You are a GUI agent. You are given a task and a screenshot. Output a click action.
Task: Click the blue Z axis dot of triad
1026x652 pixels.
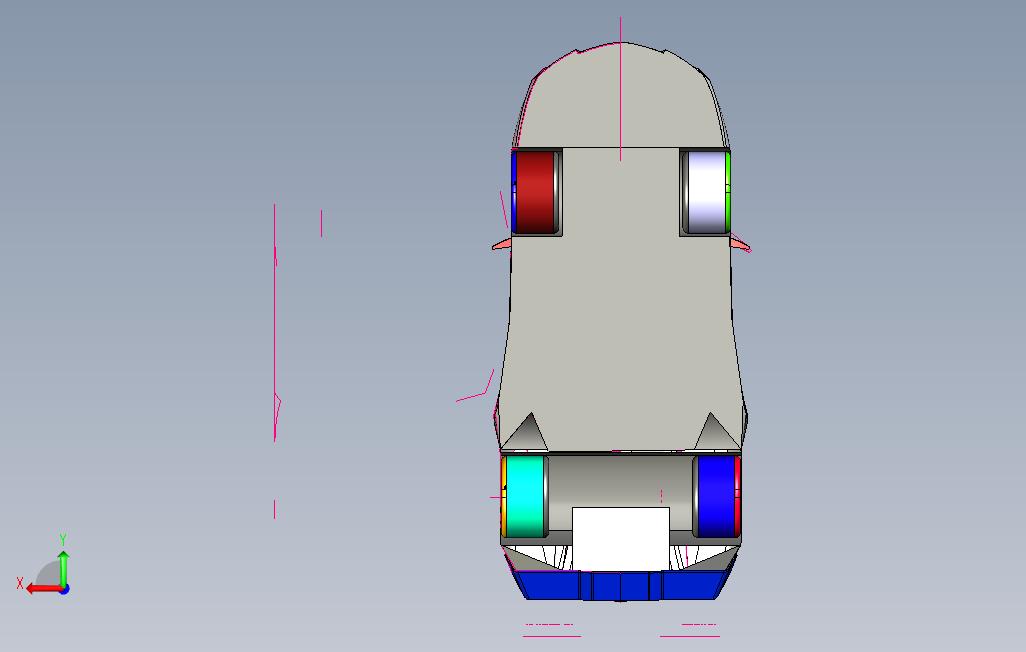(x=64, y=590)
